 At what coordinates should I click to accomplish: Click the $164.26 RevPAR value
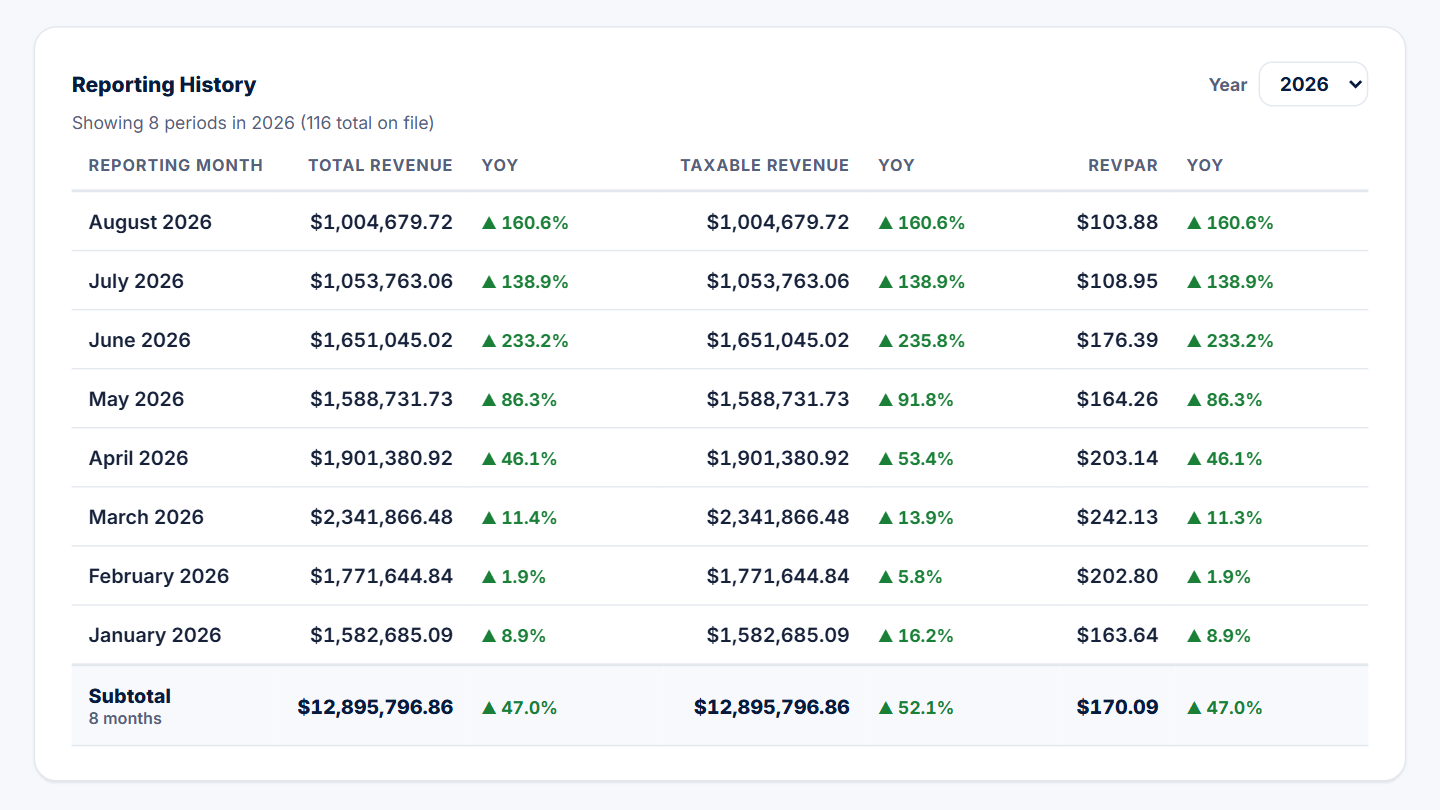[1117, 399]
